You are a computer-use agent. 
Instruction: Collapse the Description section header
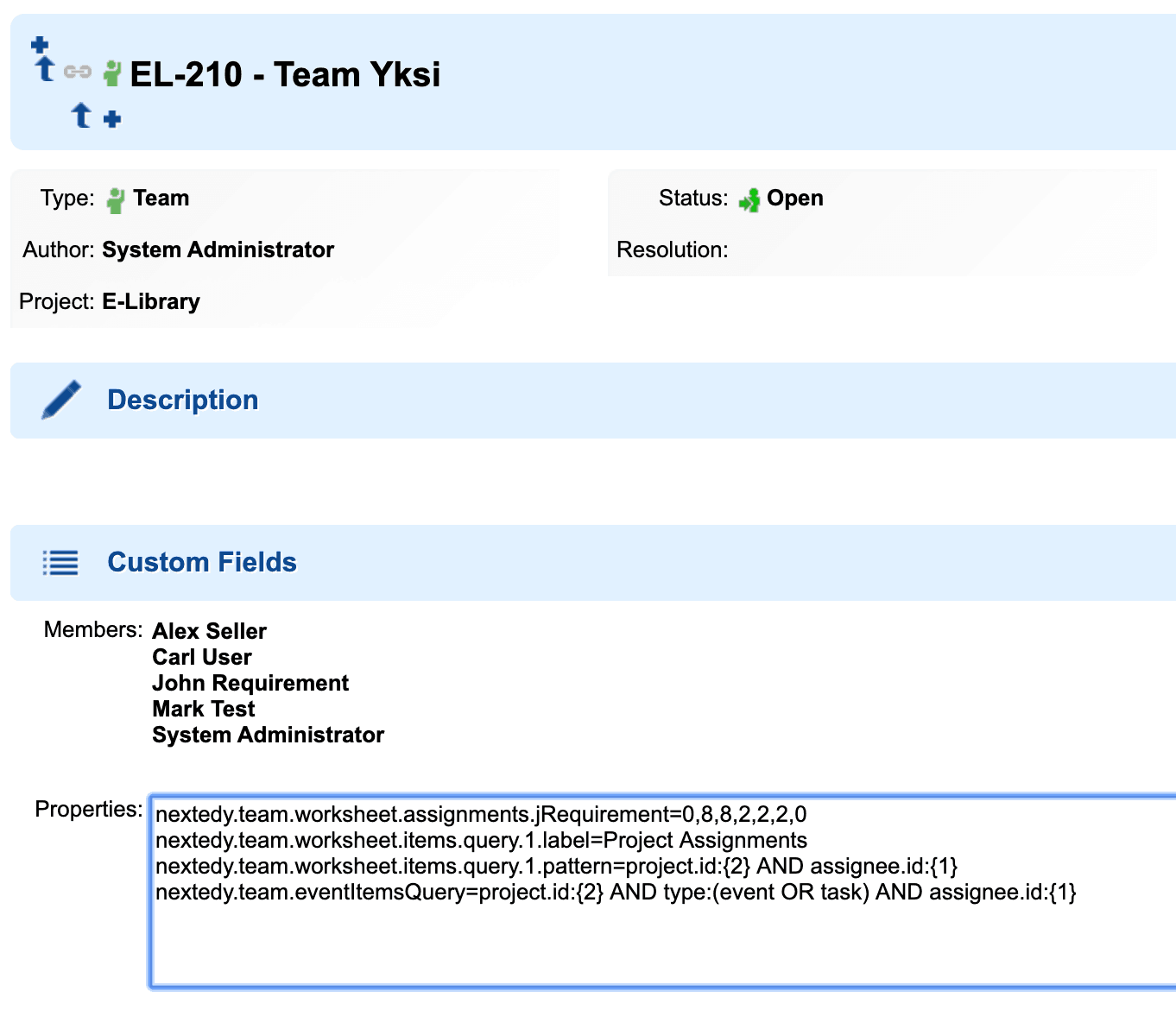[x=593, y=401]
